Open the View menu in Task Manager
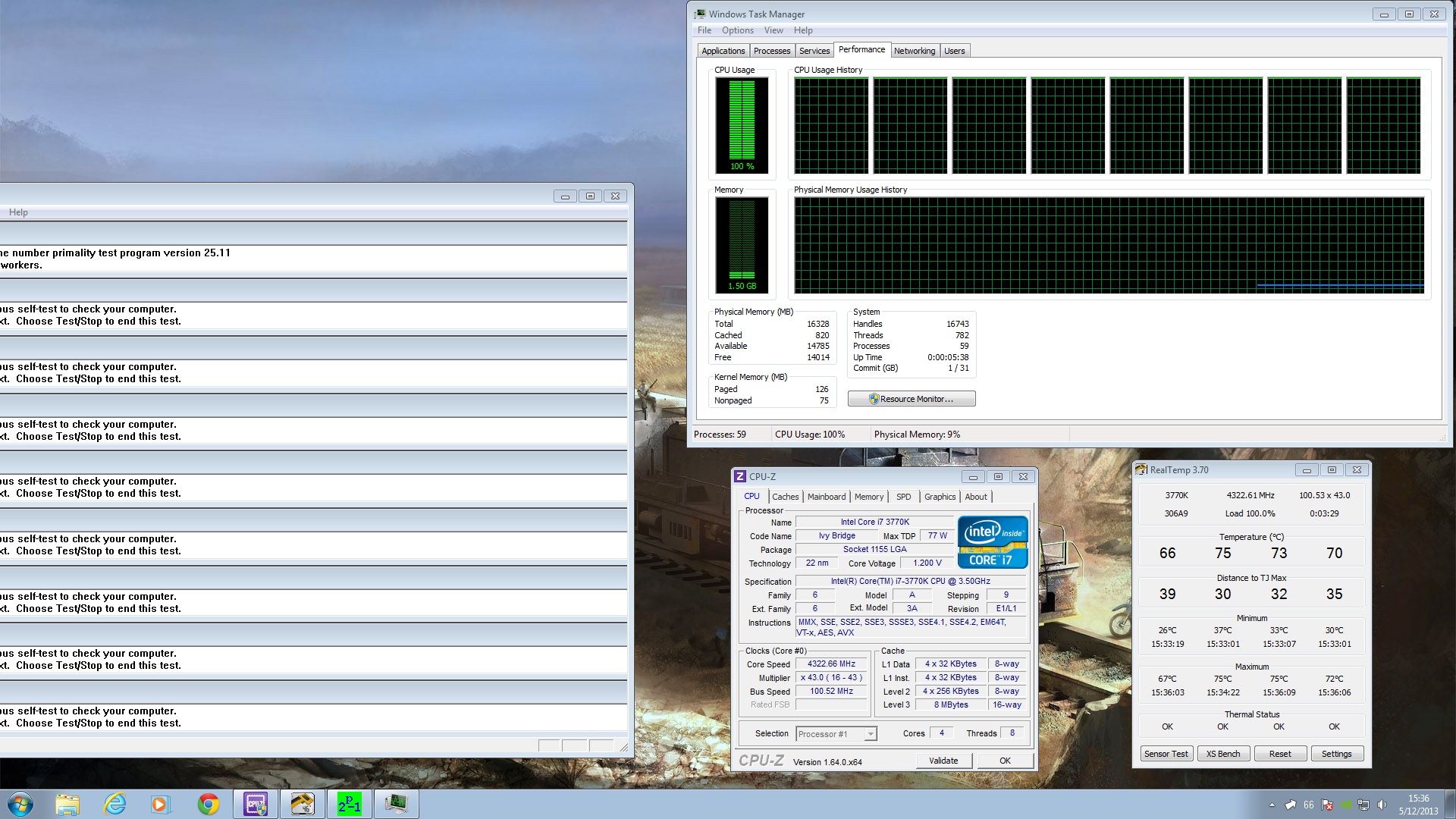Image resolution: width=1456 pixels, height=819 pixels. 773,30
